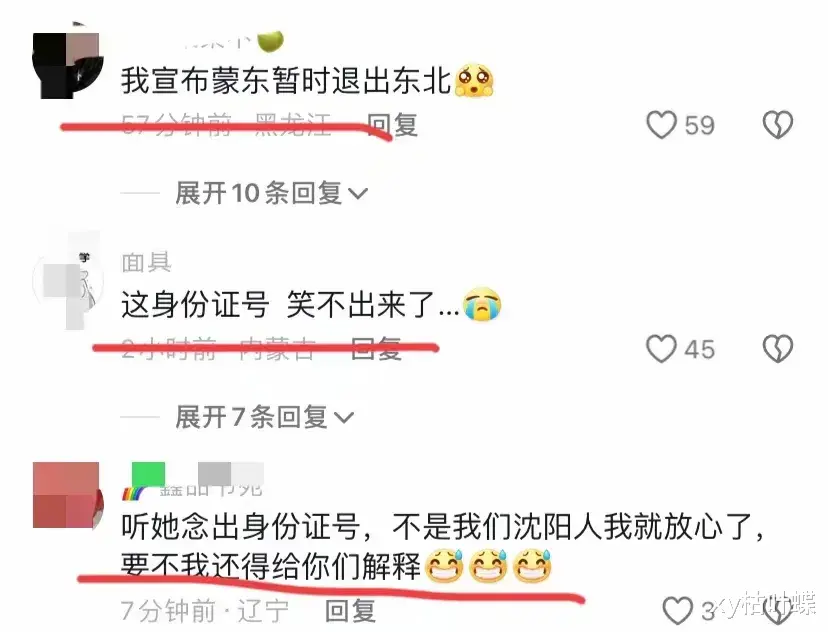Like the 这身份证号 comment with 45 likes

point(662,349)
